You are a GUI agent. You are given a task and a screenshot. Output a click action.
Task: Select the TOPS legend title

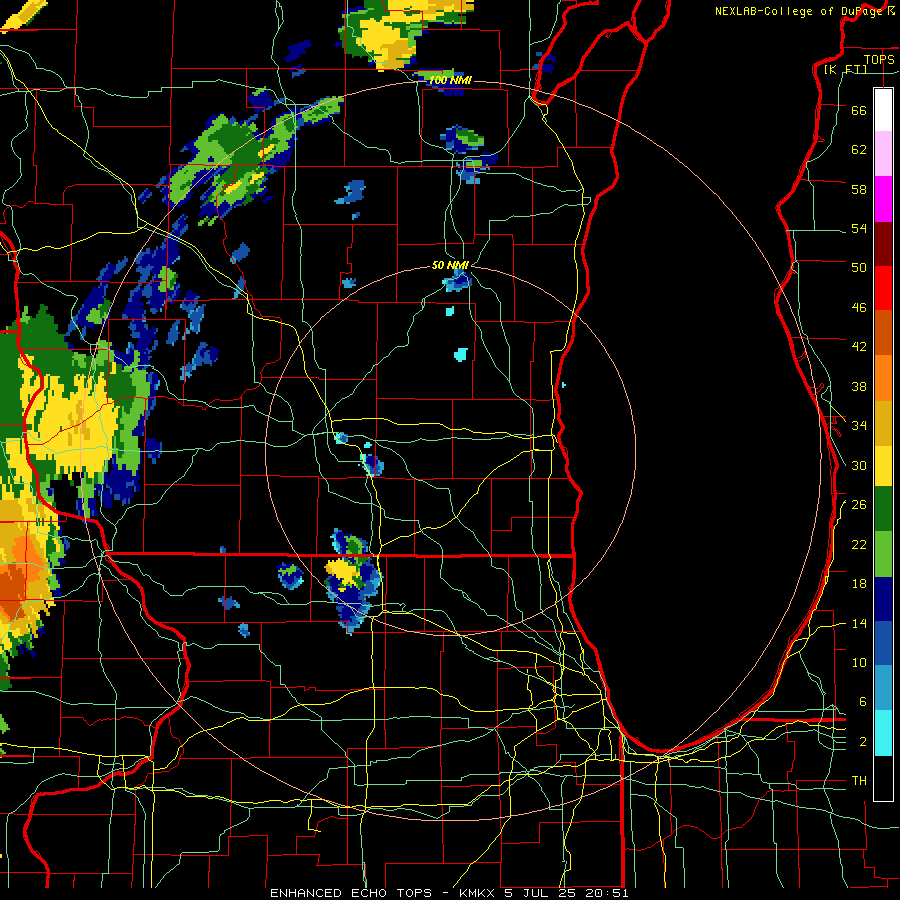coord(879,59)
